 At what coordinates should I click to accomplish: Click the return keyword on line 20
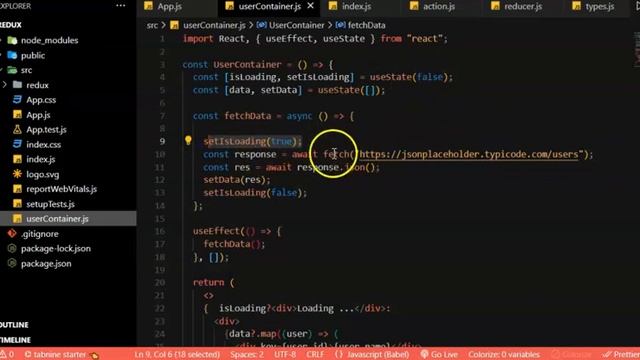(209, 282)
